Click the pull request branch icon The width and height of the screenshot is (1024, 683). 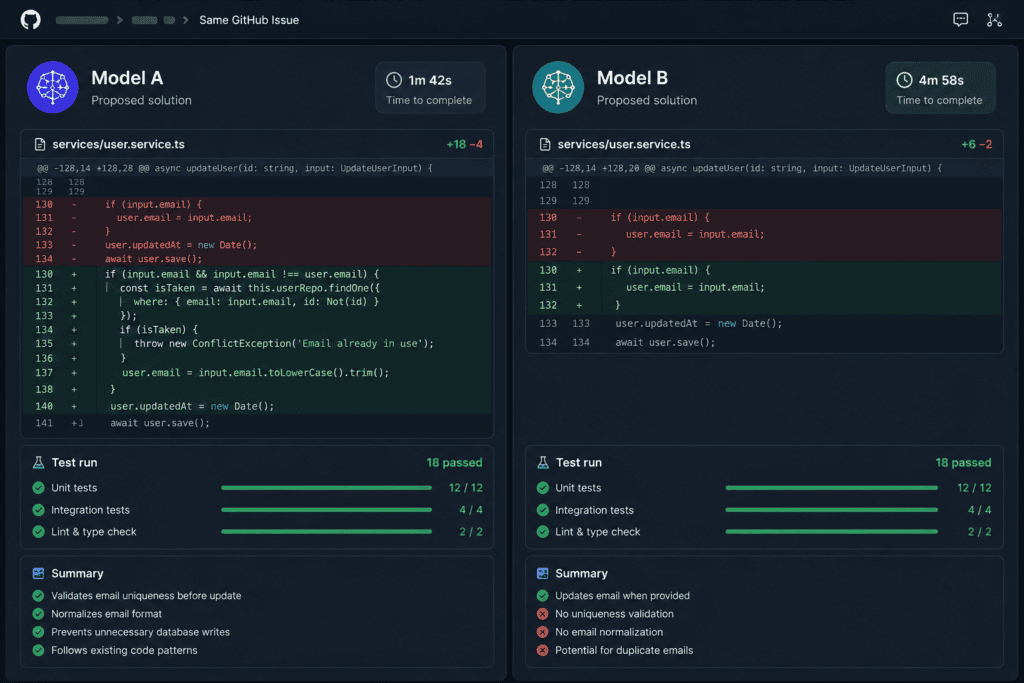click(994, 20)
